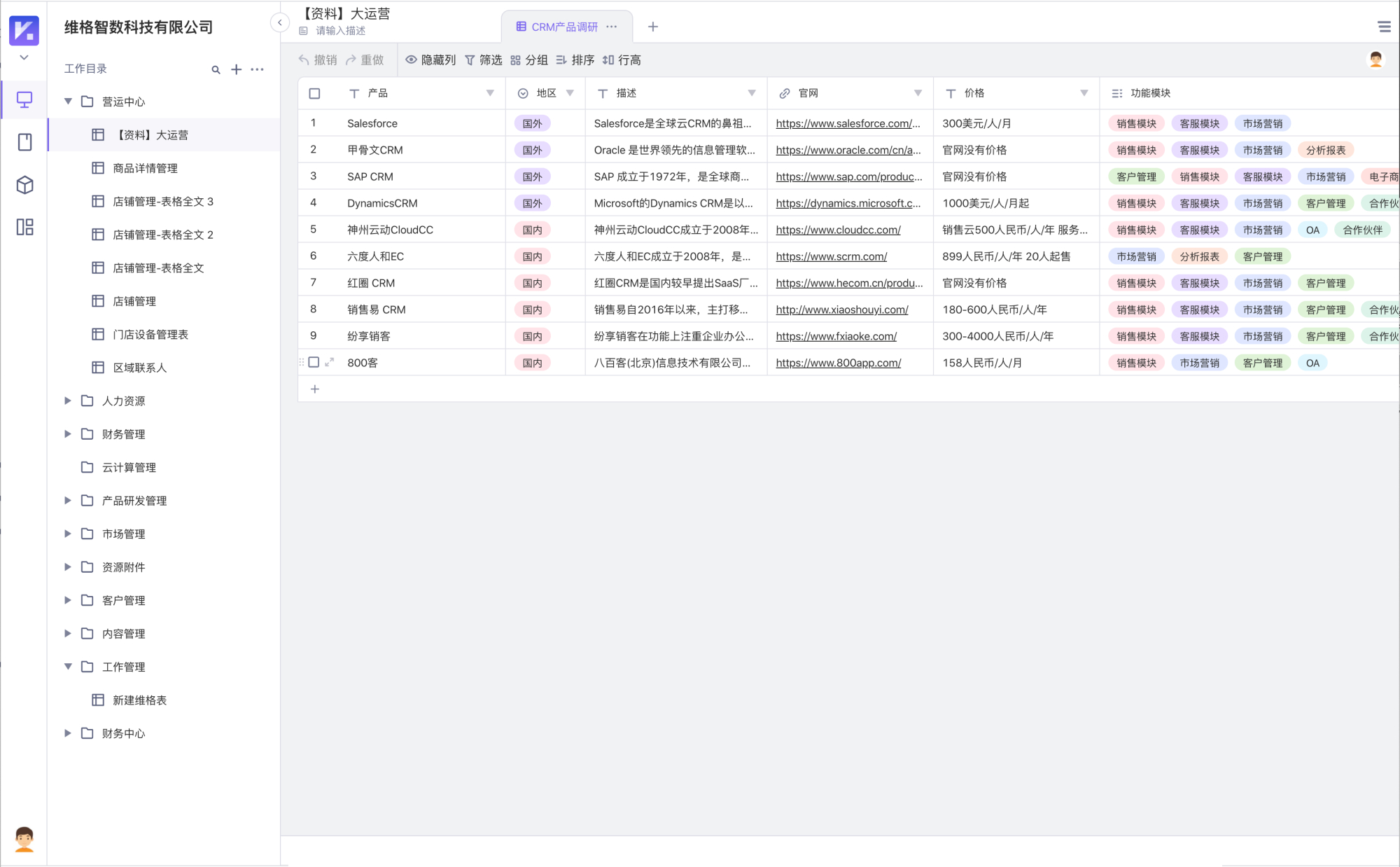The height and width of the screenshot is (867, 1400).
Task: Click the link icon of 官网 column
Action: click(785, 93)
